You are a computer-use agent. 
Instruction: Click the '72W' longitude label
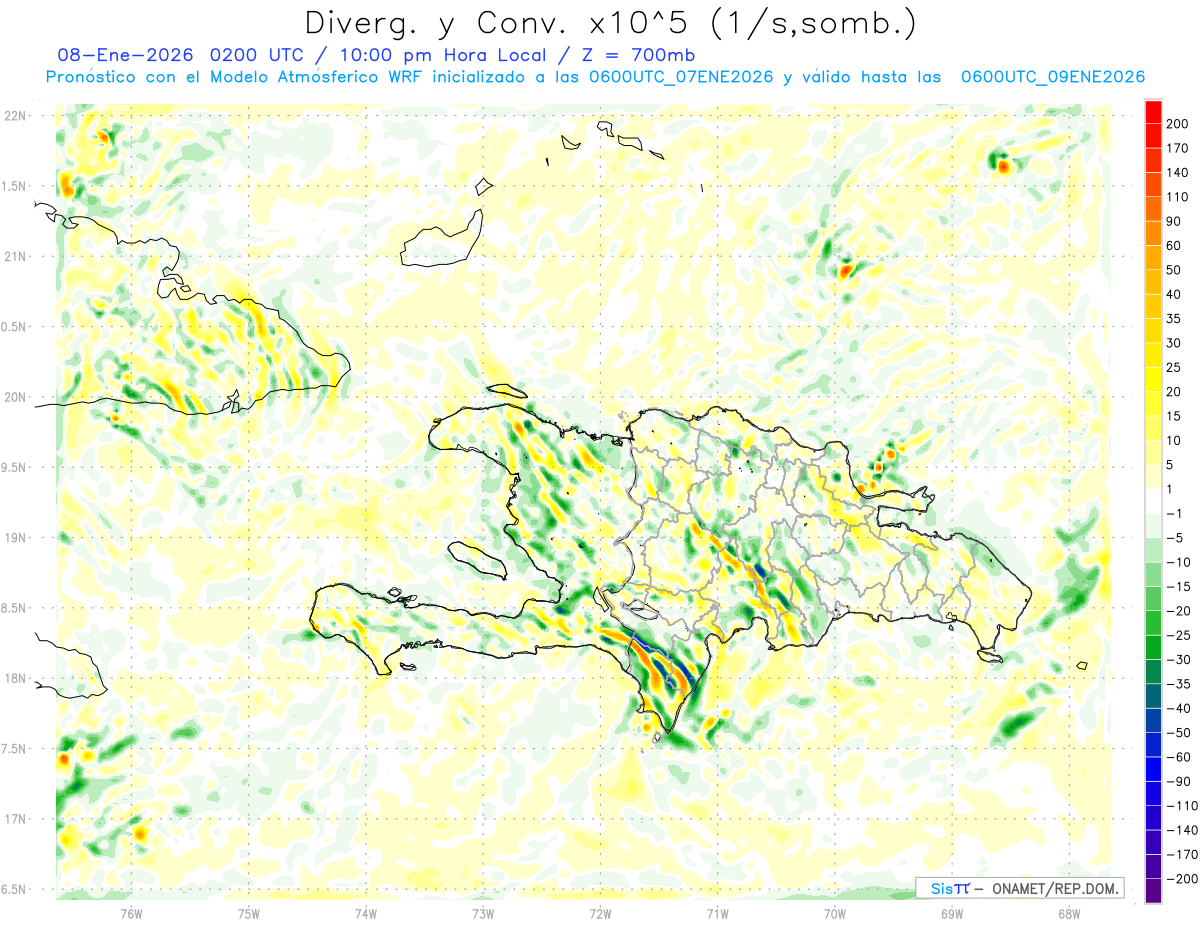coord(600,913)
